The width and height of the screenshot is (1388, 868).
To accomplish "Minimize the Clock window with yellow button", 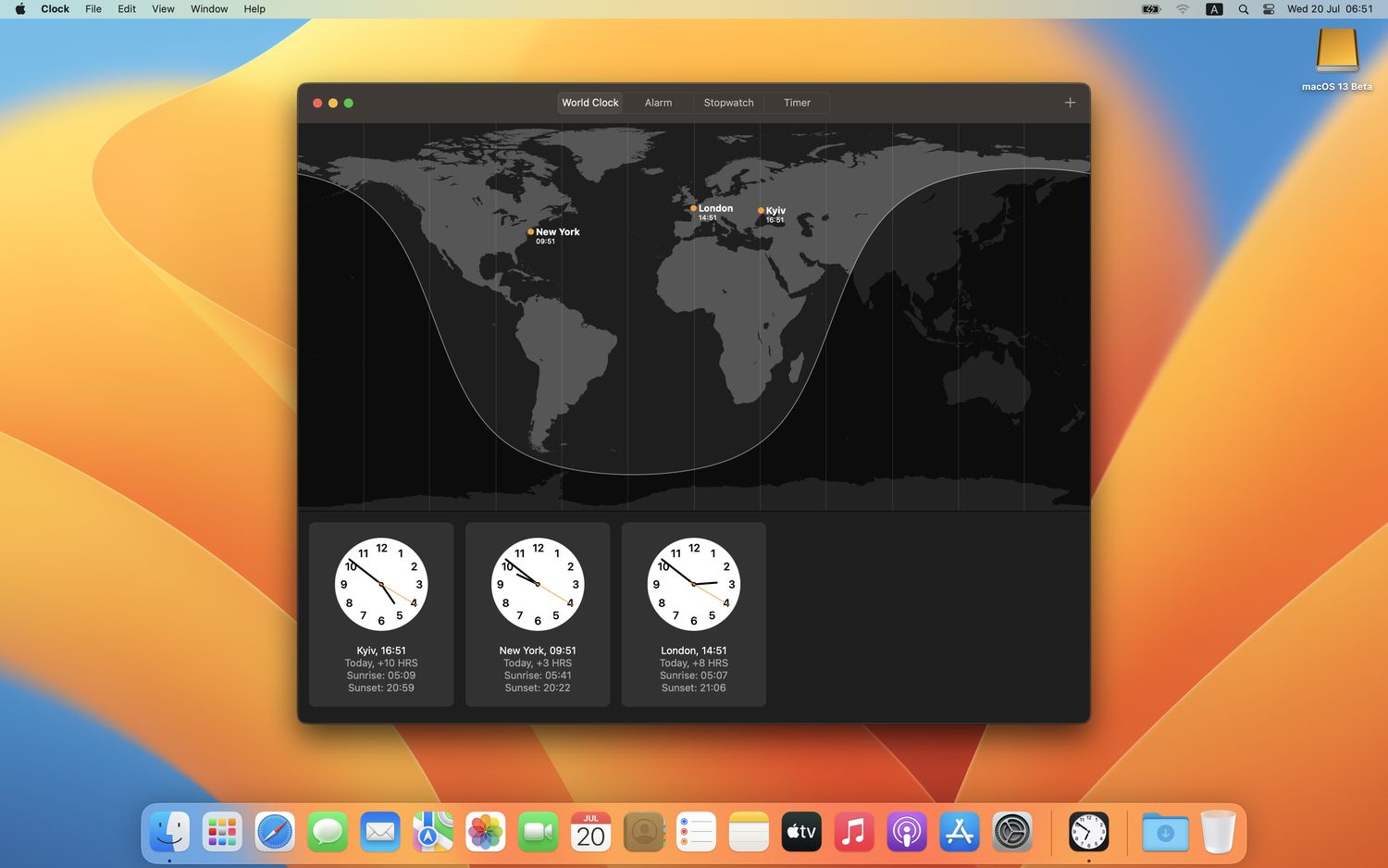I will 333,103.
